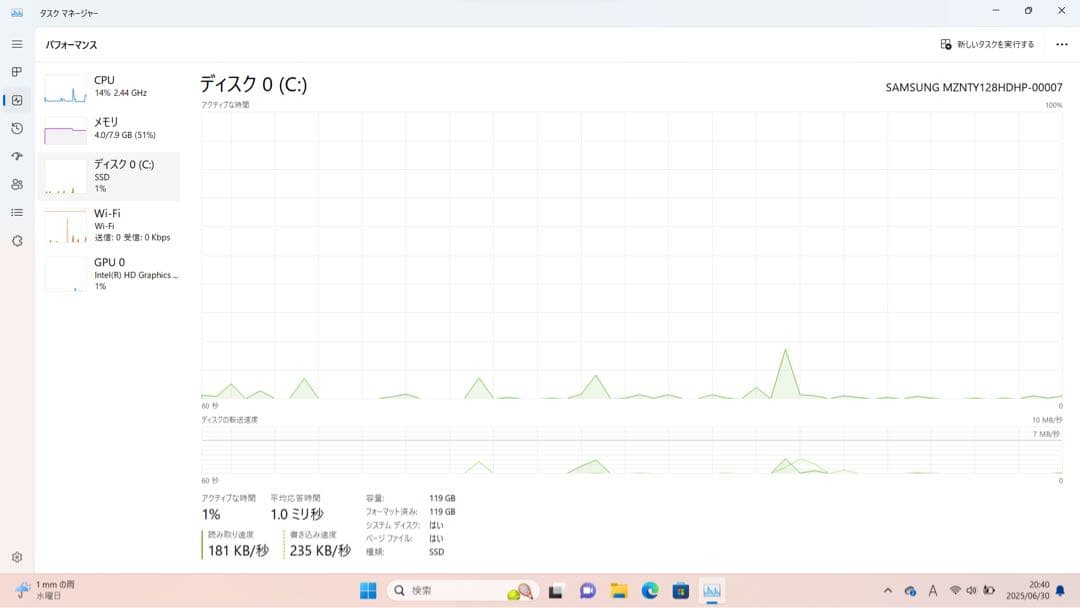Click 新しいタスクを実行する button
The image size is (1080, 608).
(987, 44)
